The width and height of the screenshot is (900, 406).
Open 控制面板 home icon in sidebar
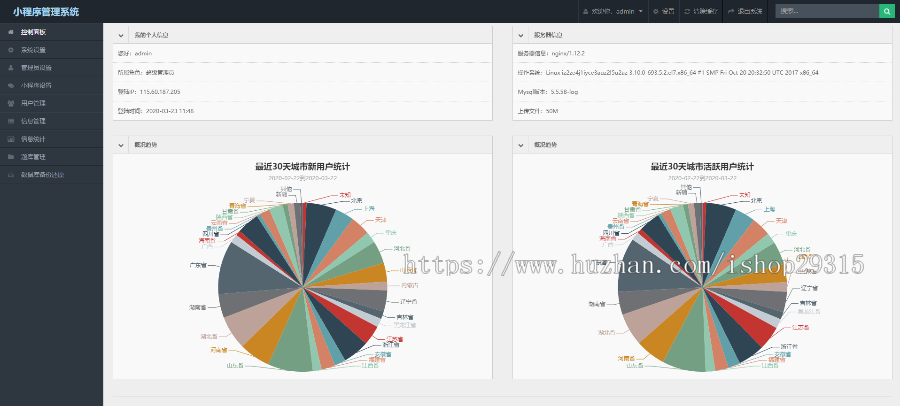pyautogui.click(x=11, y=32)
